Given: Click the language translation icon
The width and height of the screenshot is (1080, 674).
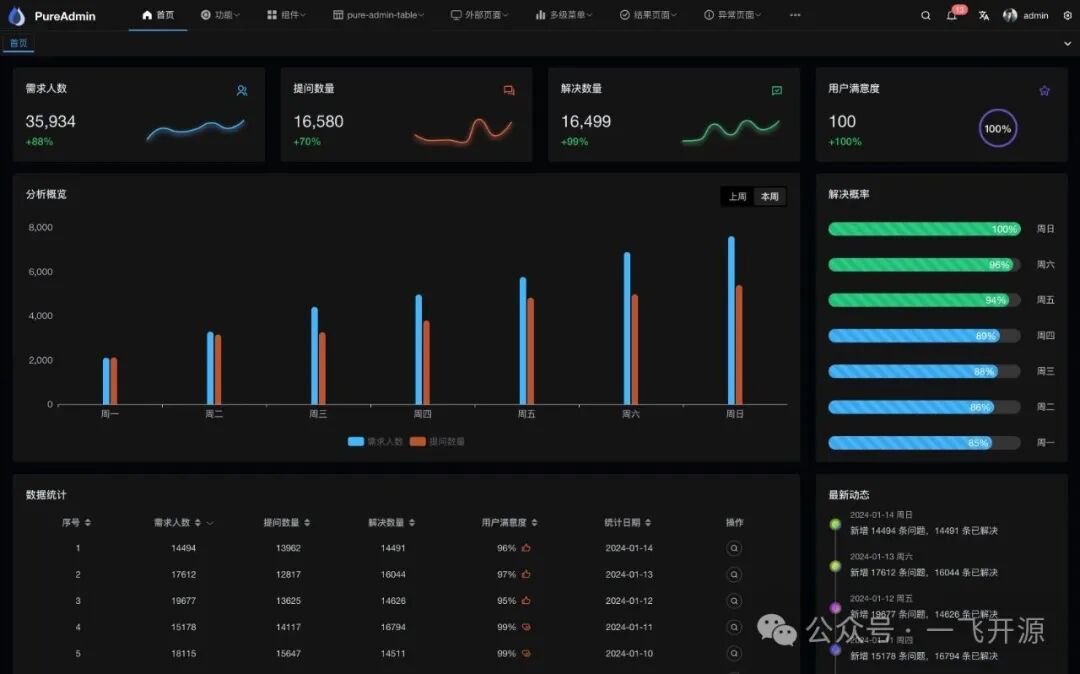Looking at the screenshot, I should click(x=984, y=15).
